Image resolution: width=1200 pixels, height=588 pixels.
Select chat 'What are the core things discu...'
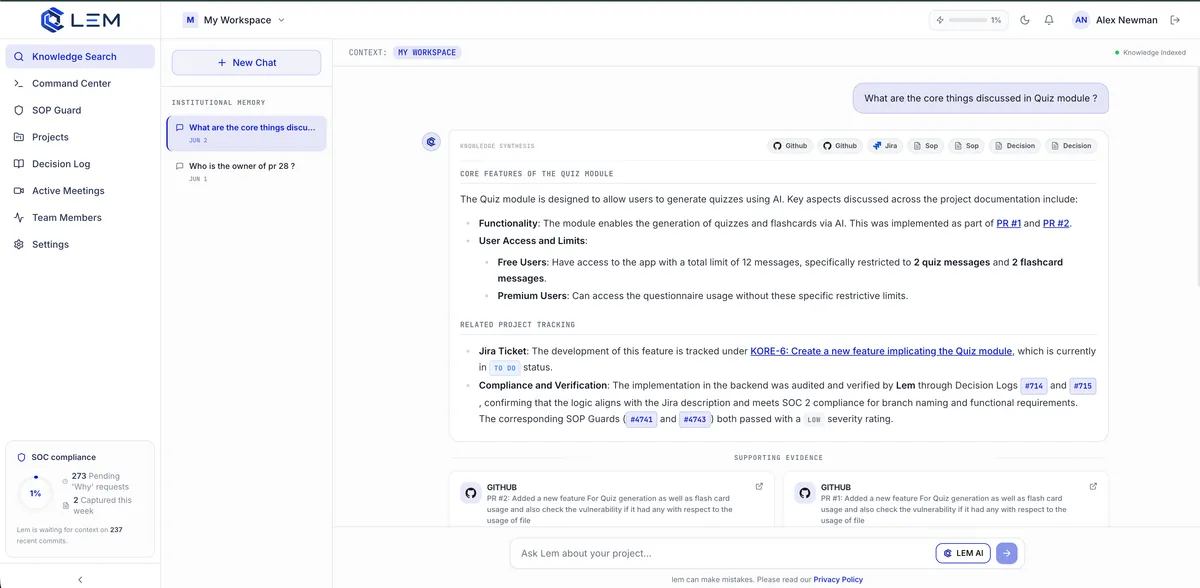[247, 133]
